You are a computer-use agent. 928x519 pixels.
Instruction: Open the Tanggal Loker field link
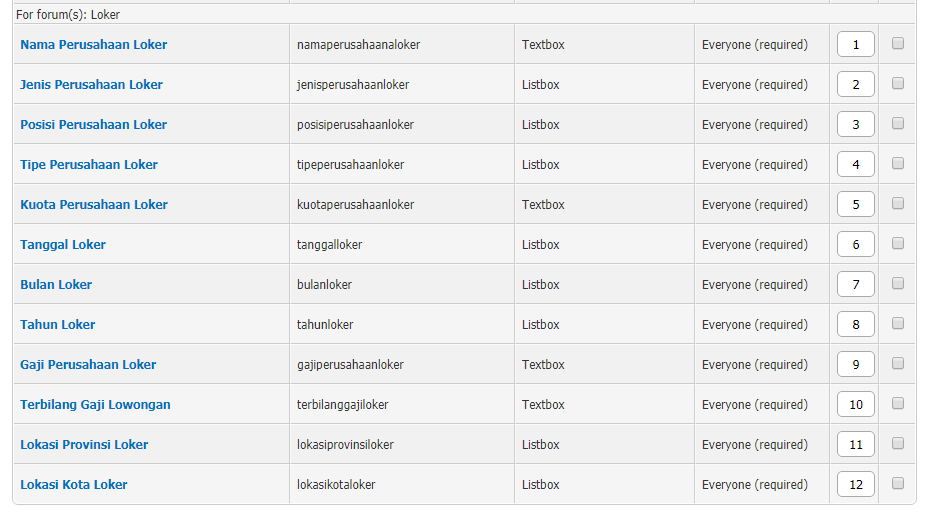coord(63,245)
